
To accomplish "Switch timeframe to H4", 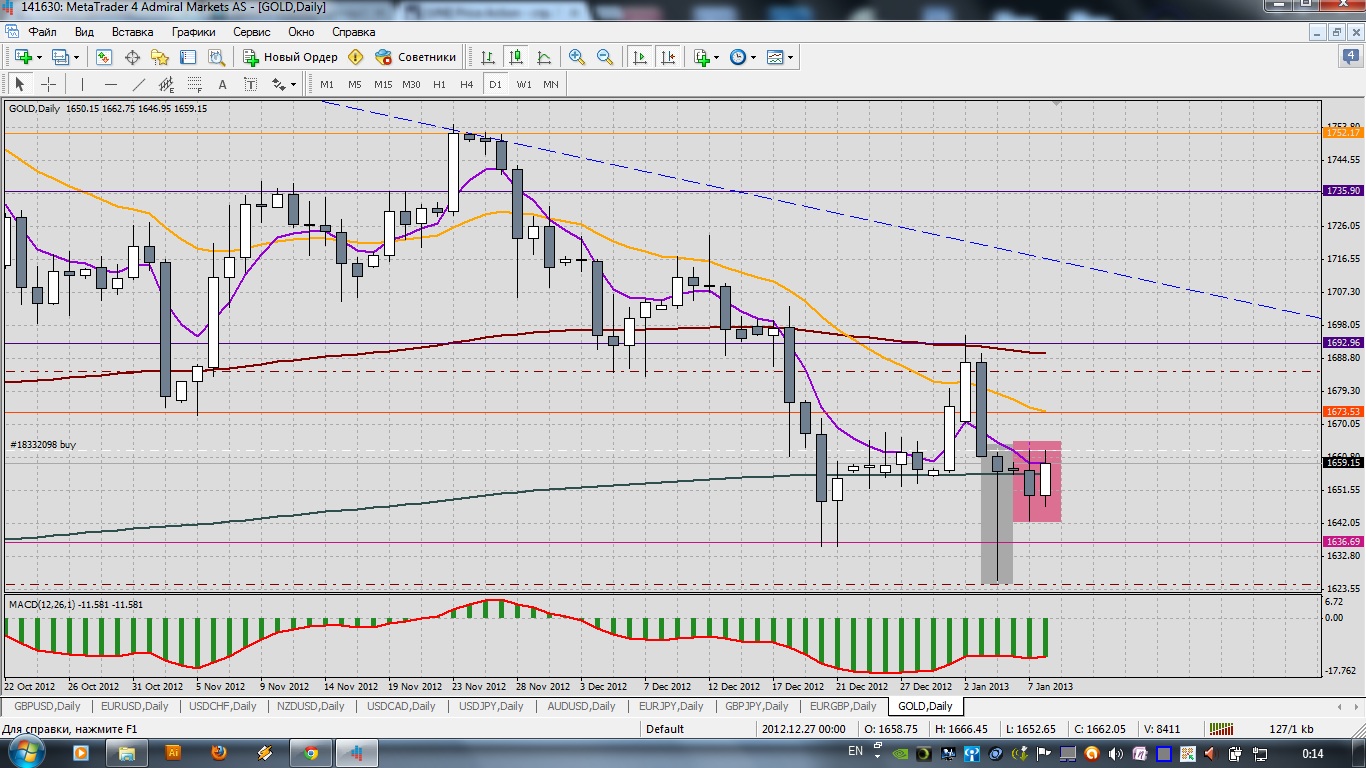I will [x=466, y=84].
